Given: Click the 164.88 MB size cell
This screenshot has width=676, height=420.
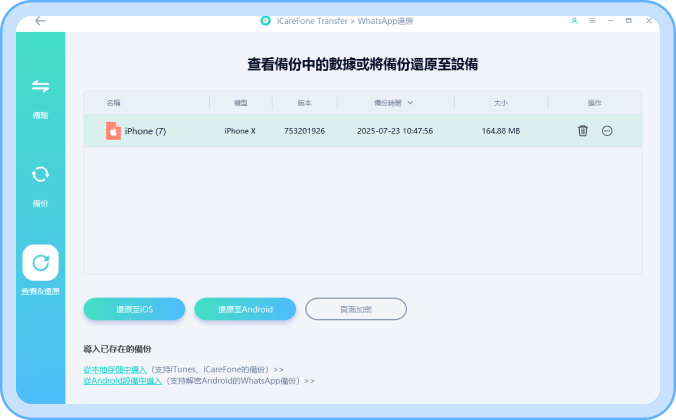Looking at the screenshot, I should 501,131.
